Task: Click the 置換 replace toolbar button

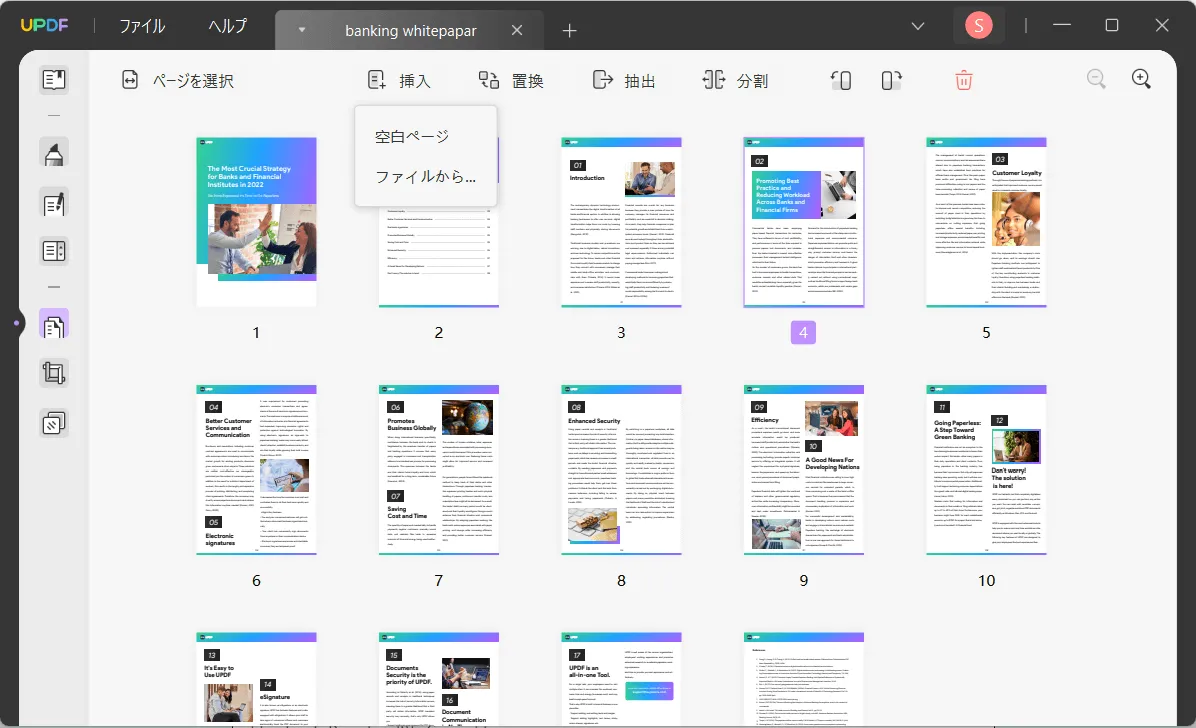Action: 511,80
